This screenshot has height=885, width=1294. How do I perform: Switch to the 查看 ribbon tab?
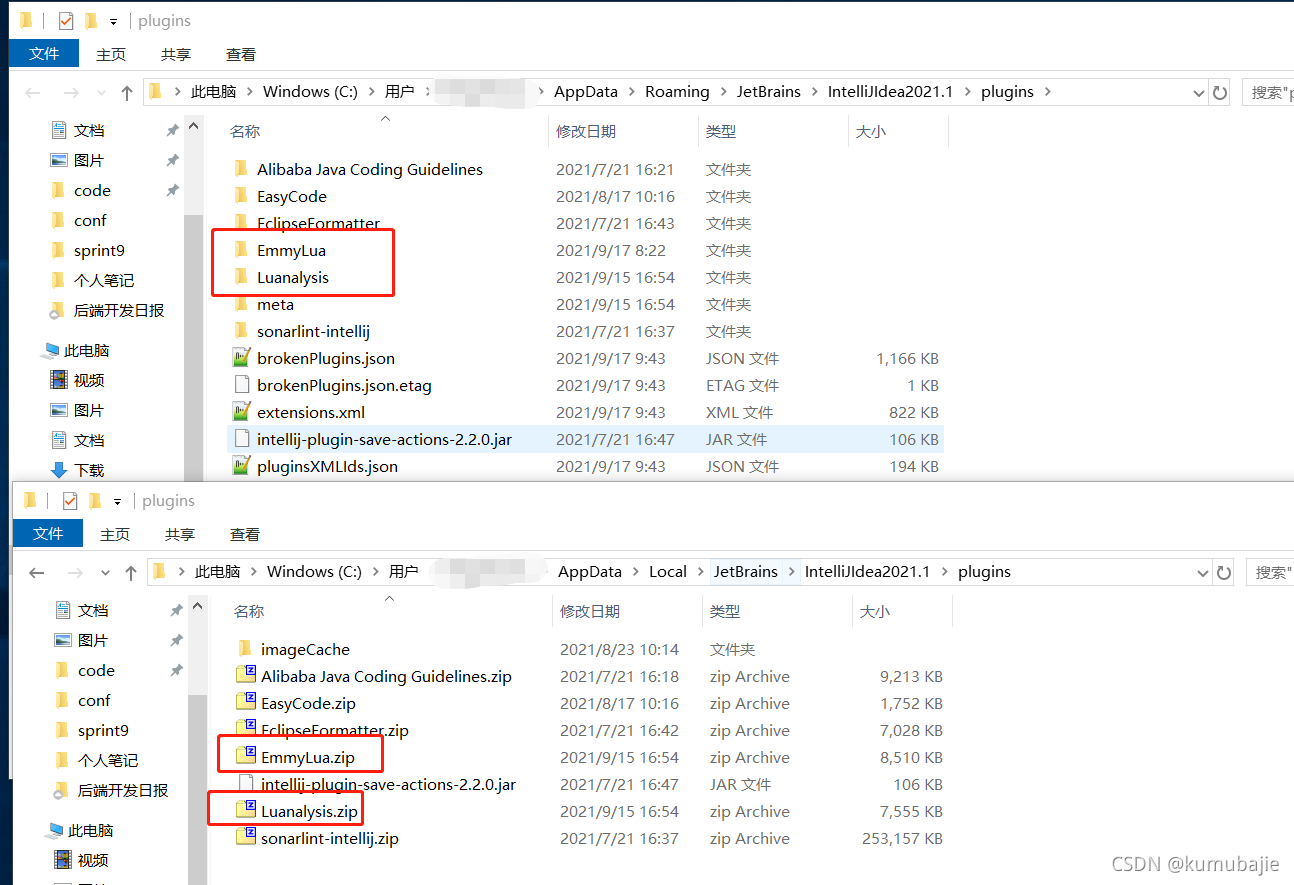point(240,54)
